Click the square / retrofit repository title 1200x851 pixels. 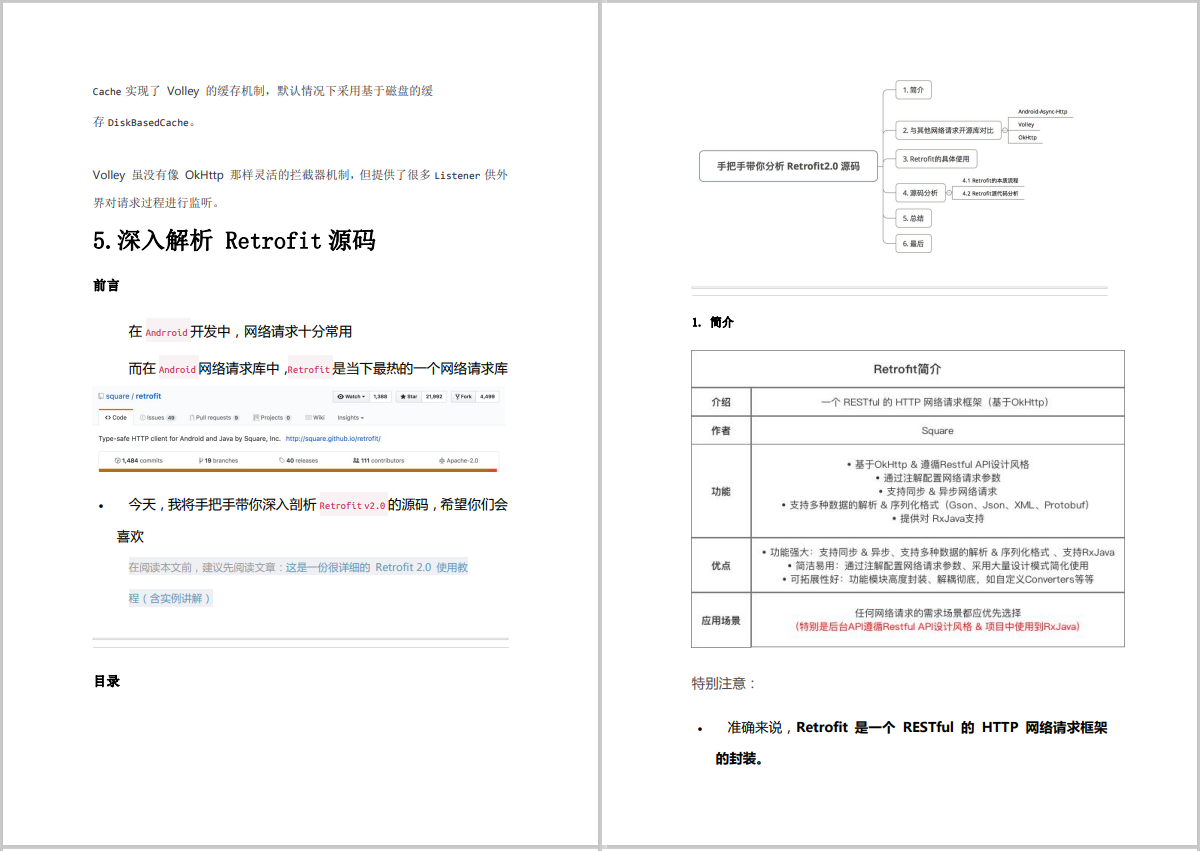coord(133,396)
